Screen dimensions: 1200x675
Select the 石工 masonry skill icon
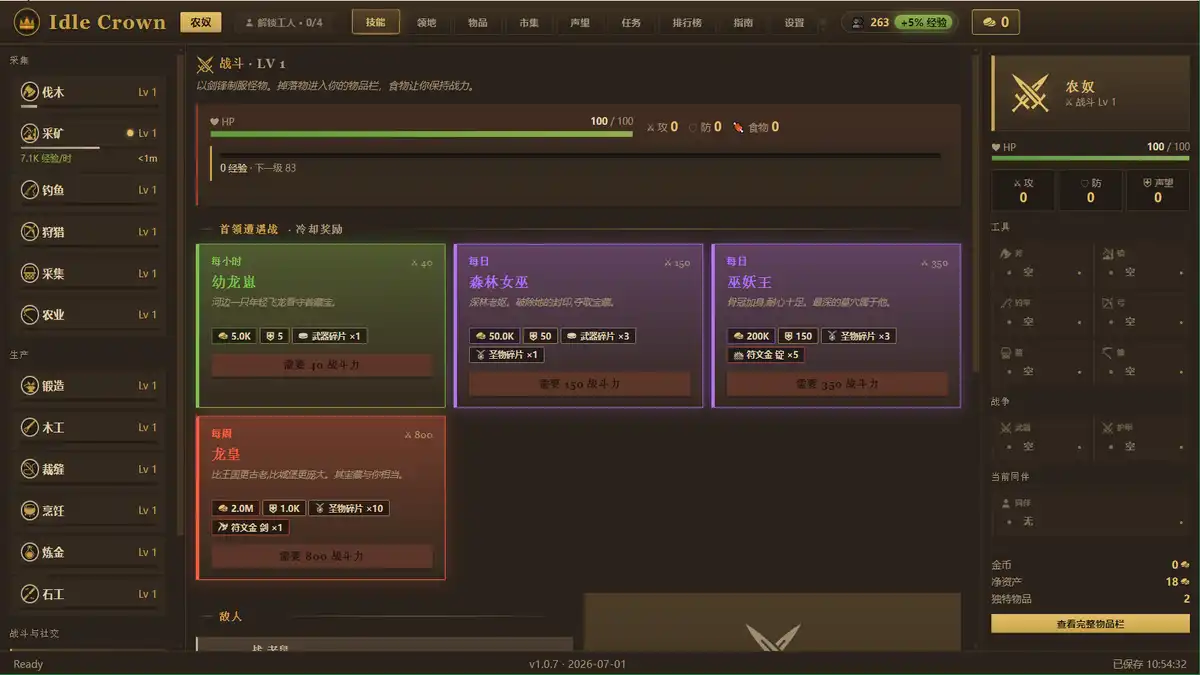(29, 594)
